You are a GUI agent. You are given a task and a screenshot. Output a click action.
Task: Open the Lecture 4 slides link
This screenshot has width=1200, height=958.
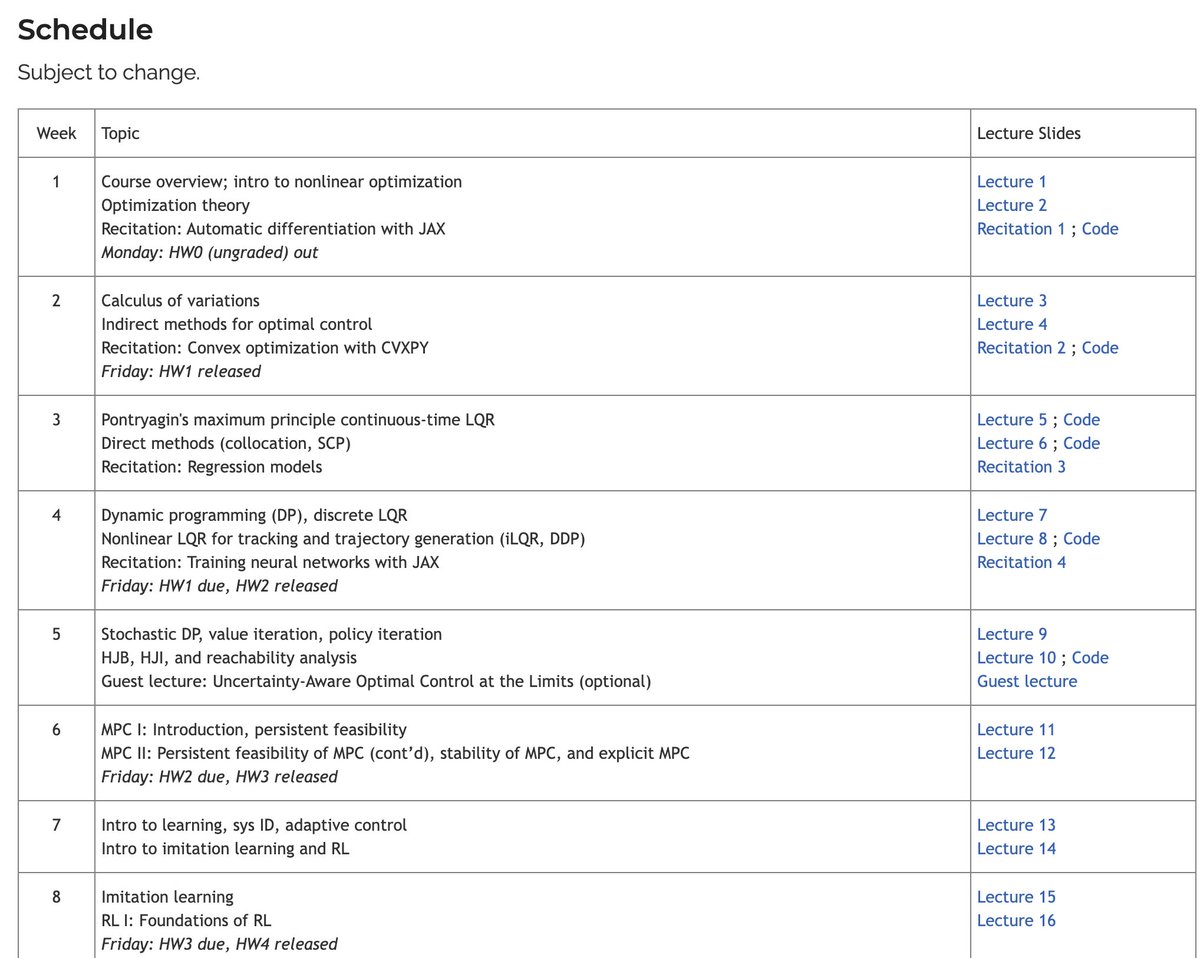click(x=1012, y=324)
